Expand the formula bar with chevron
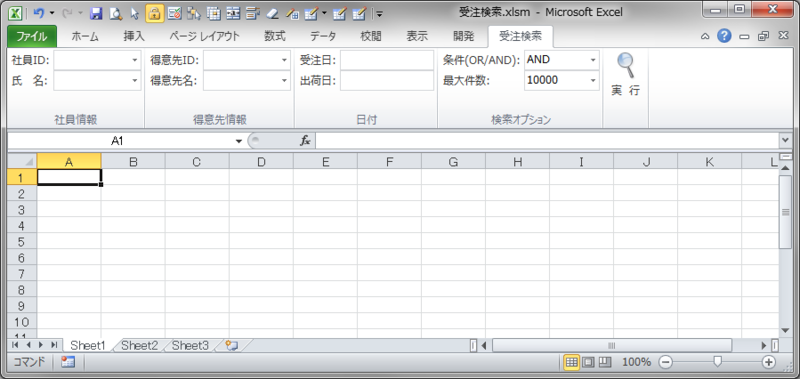The image size is (800, 379). click(785, 140)
